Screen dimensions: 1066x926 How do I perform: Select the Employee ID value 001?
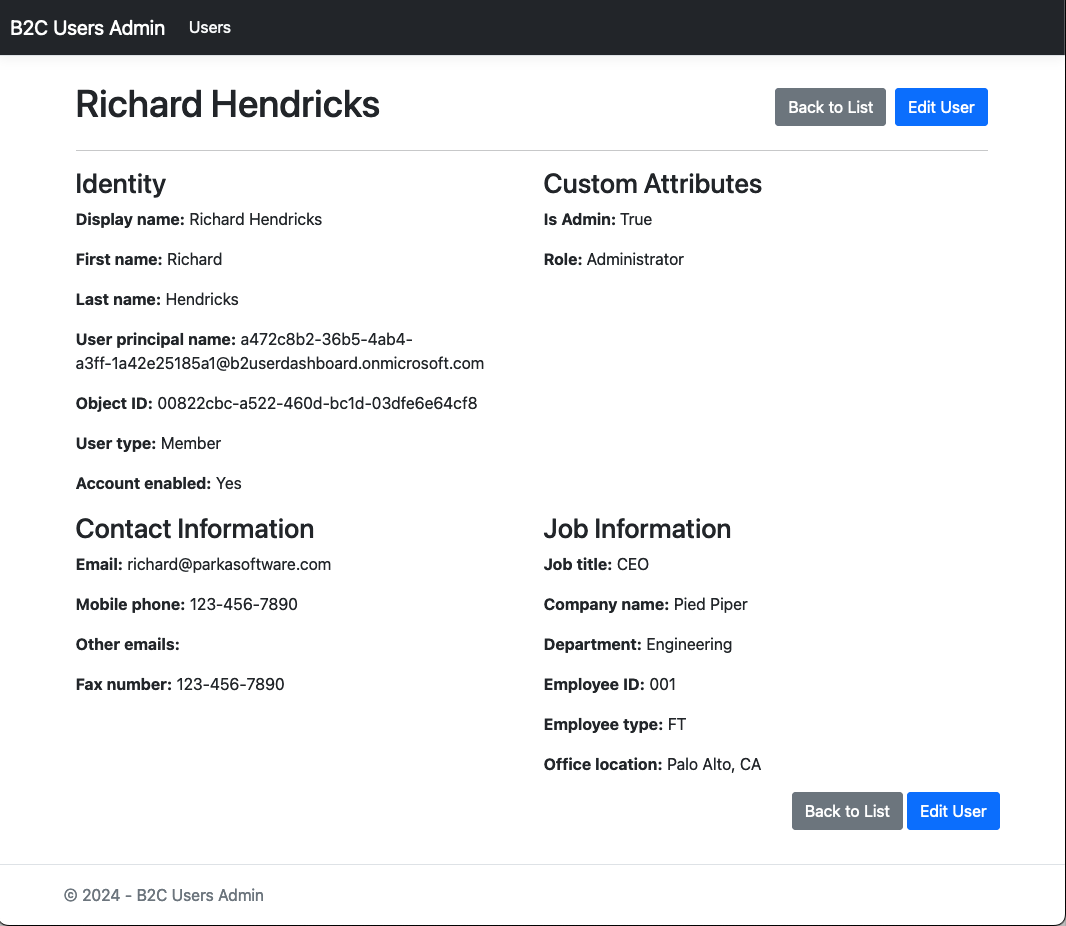pos(663,685)
